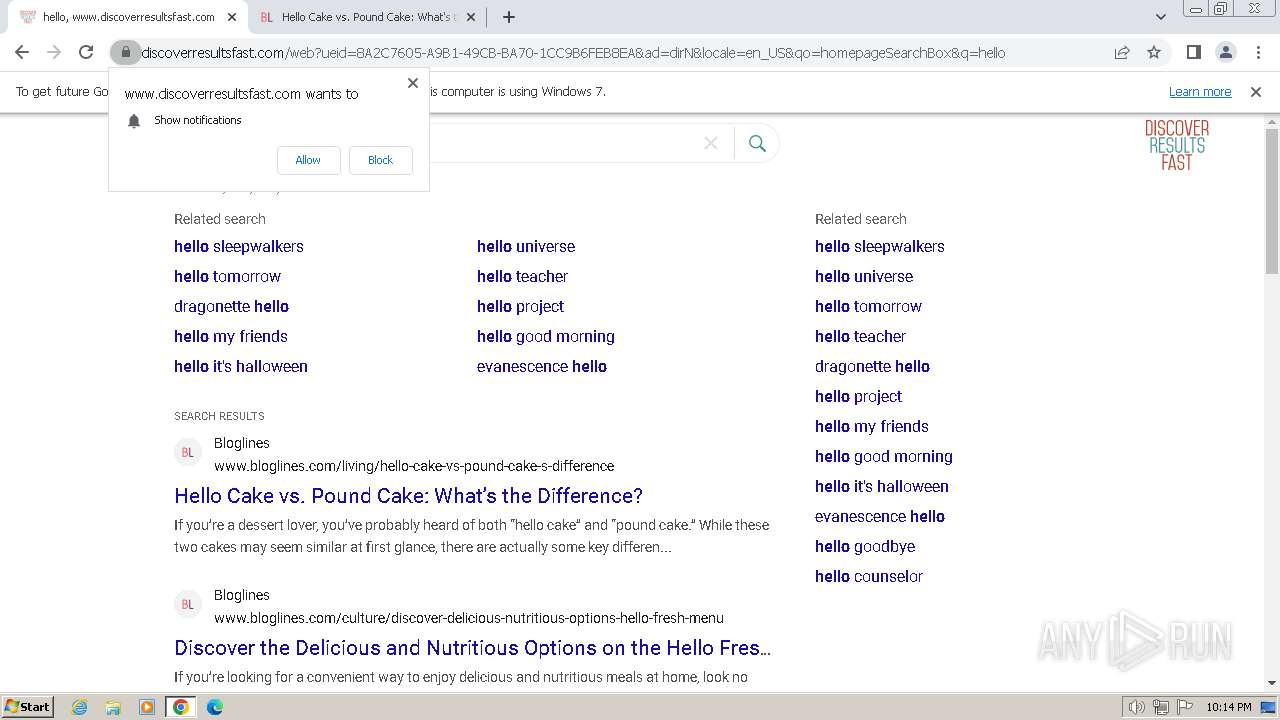Open hello teacher in right sidebar

click(860, 336)
